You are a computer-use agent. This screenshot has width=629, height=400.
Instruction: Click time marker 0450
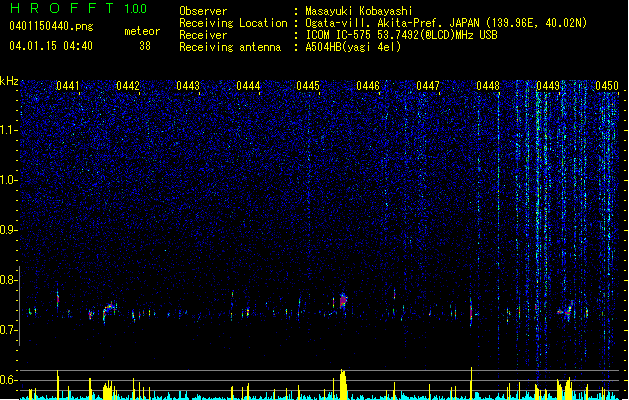pyautogui.click(x=607, y=86)
